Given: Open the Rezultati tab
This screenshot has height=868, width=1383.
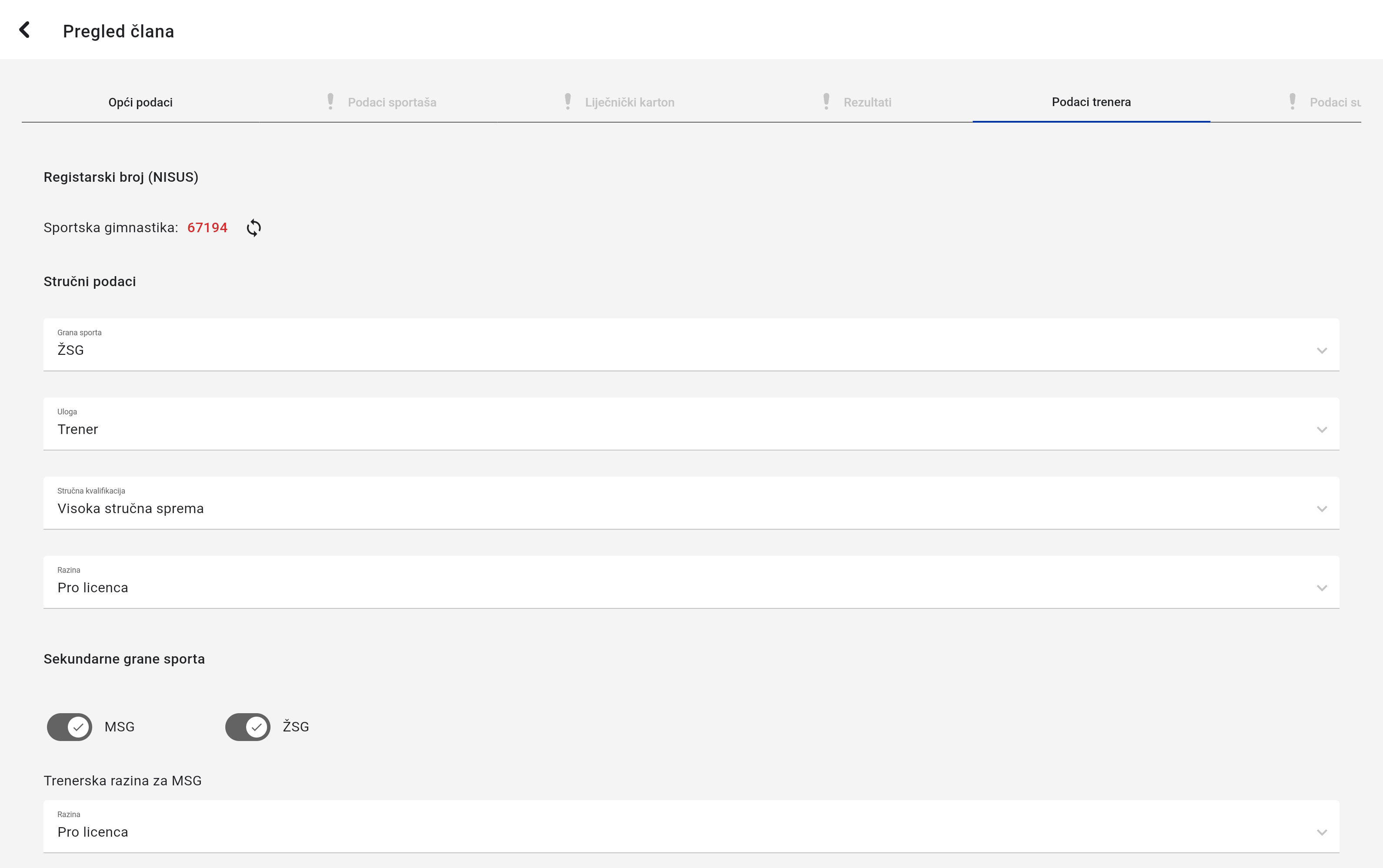Looking at the screenshot, I should tap(867, 102).
